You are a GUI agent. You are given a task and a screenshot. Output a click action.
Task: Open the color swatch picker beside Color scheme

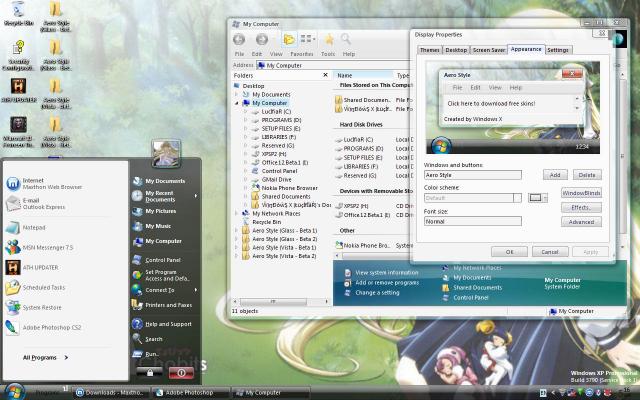tap(538, 198)
